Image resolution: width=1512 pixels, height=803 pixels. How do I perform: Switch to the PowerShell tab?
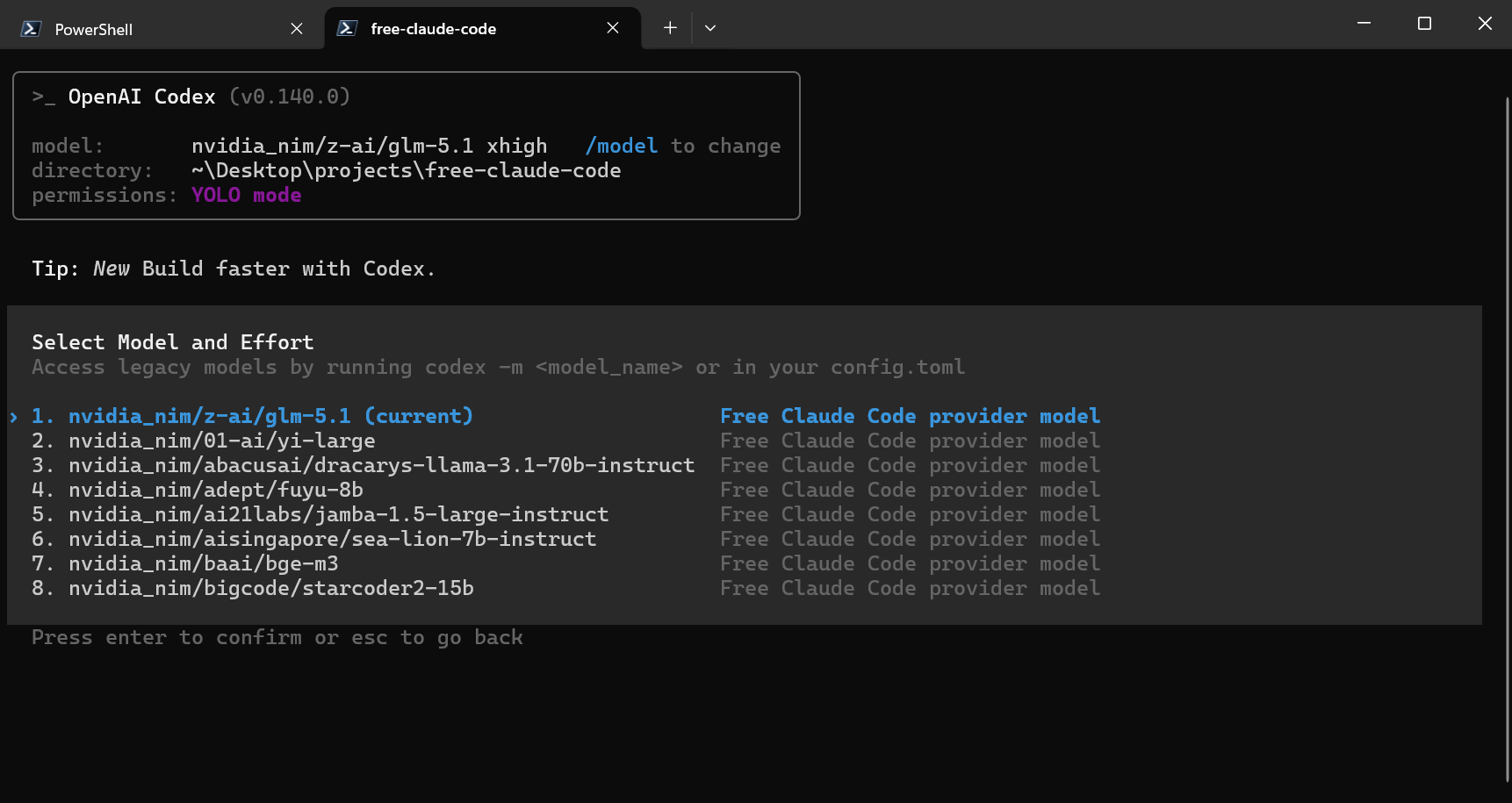[x=162, y=28]
